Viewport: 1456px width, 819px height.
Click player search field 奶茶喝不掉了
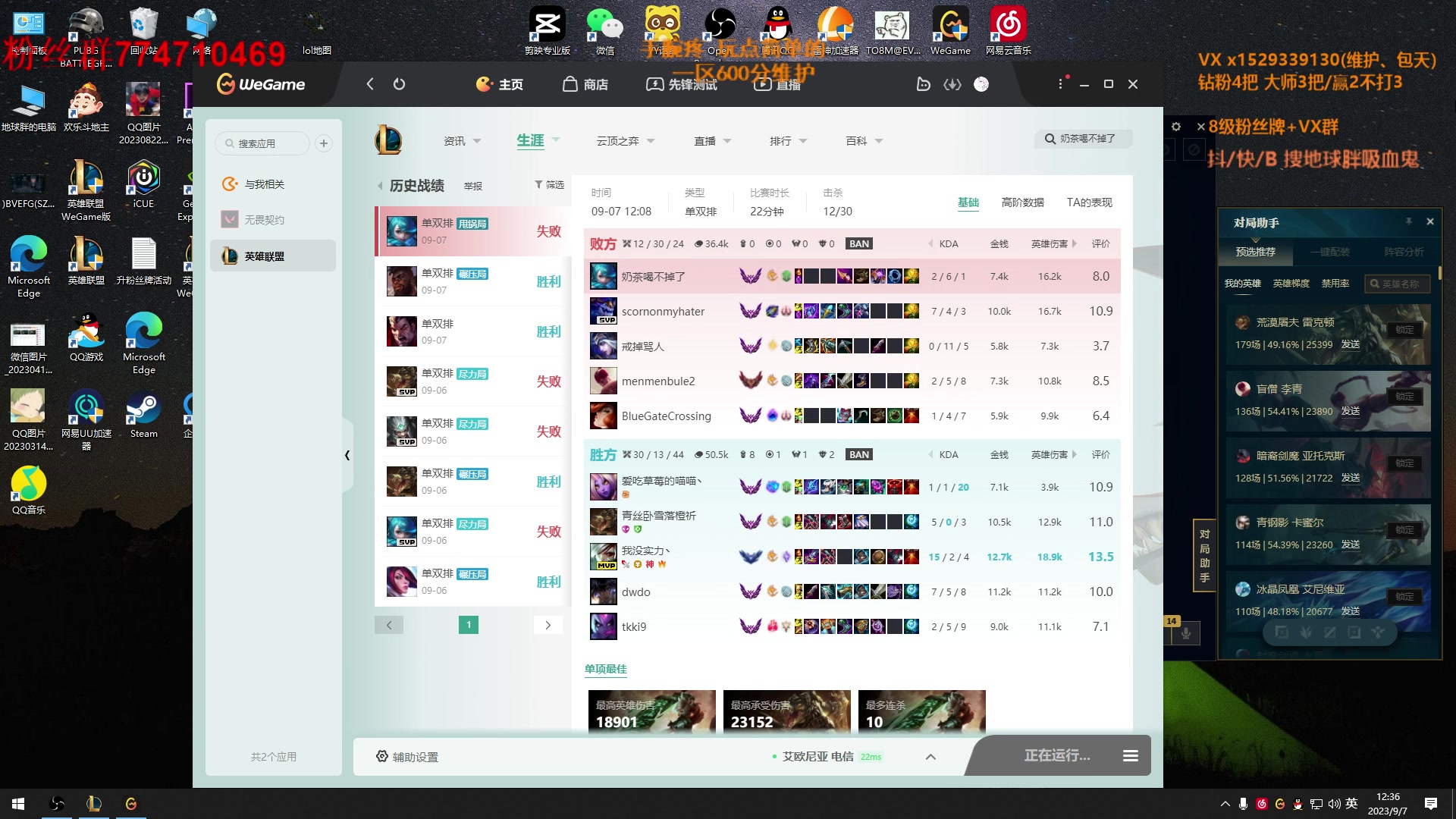click(x=1084, y=139)
